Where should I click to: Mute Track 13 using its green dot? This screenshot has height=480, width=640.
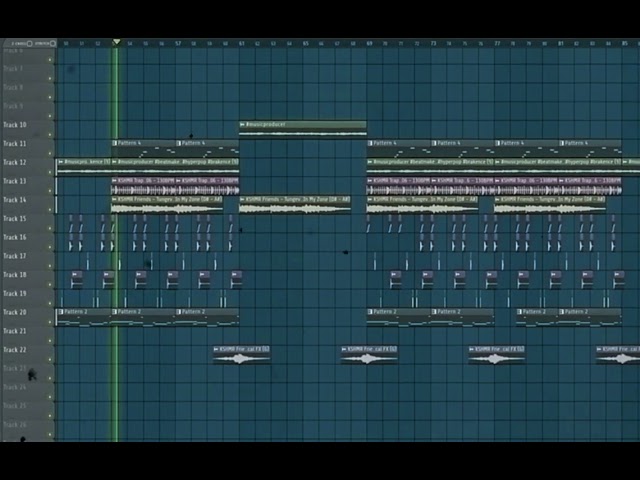click(x=51, y=191)
